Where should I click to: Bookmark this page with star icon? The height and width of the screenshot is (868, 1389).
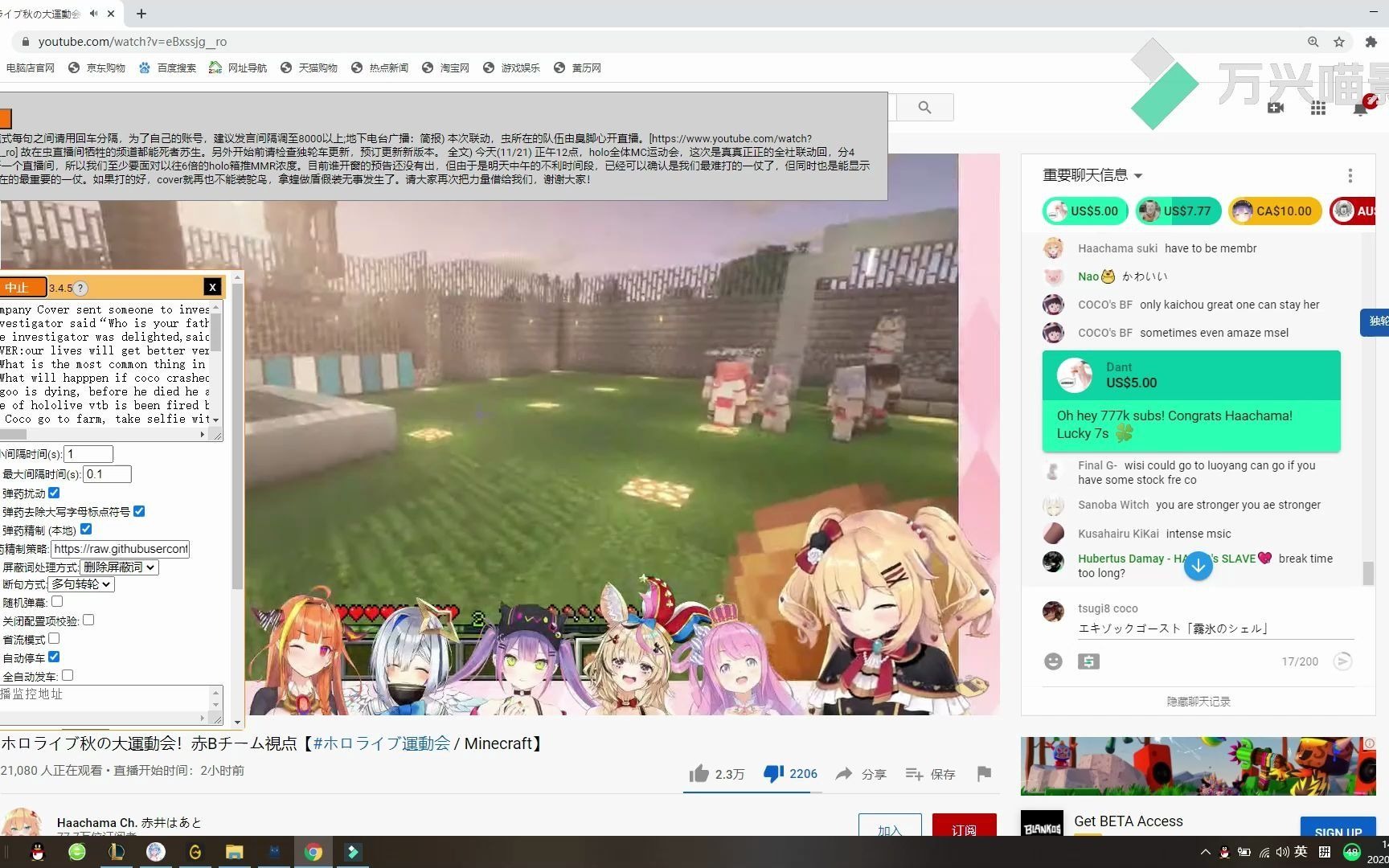tap(1339, 42)
